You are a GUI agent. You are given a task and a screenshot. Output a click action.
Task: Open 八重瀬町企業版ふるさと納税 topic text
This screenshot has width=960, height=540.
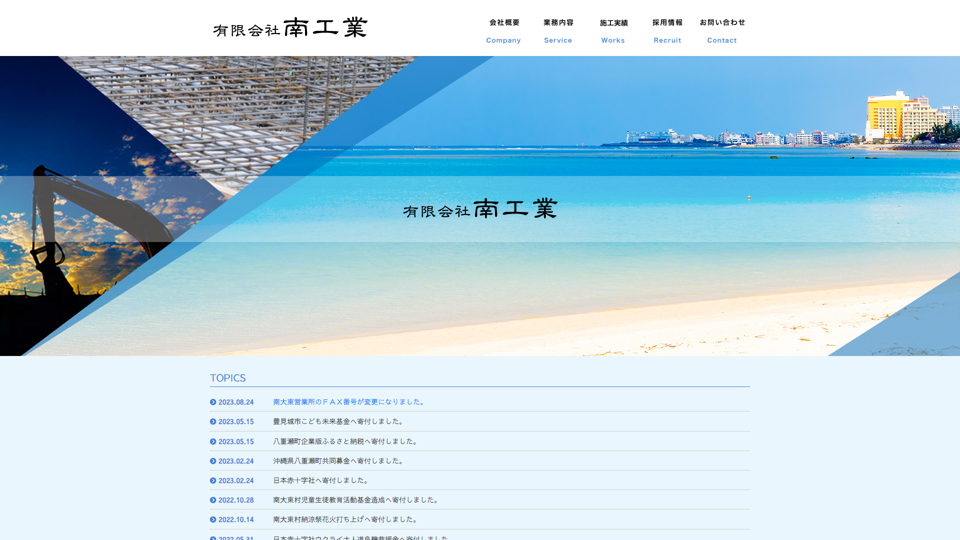[x=345, y=441]
